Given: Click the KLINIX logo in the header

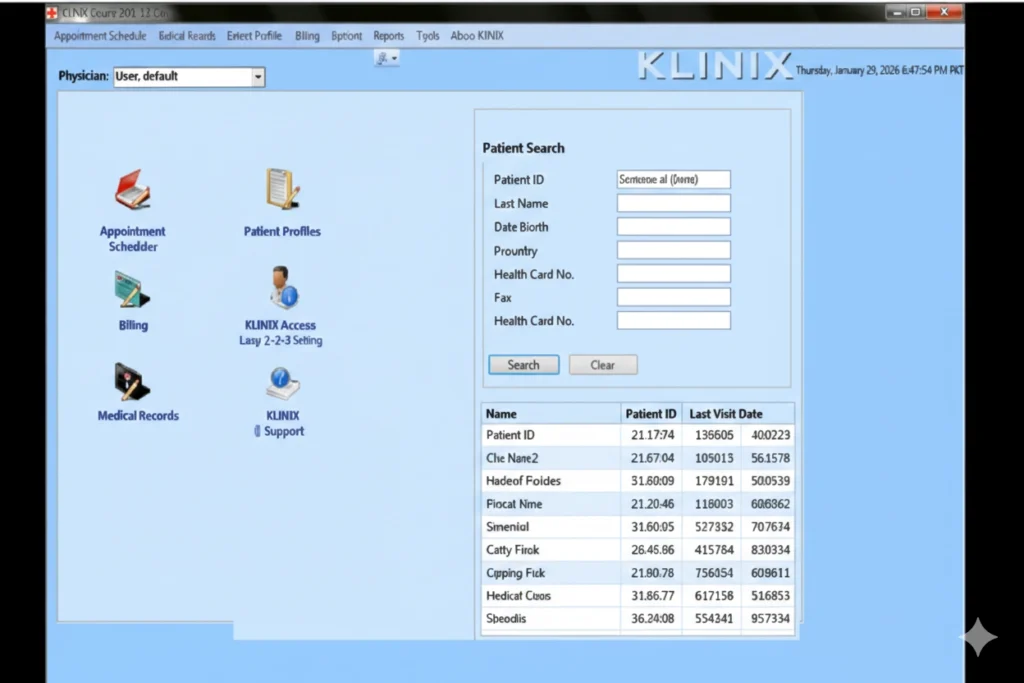Looking at the screenshot, I should pos(714,65).
